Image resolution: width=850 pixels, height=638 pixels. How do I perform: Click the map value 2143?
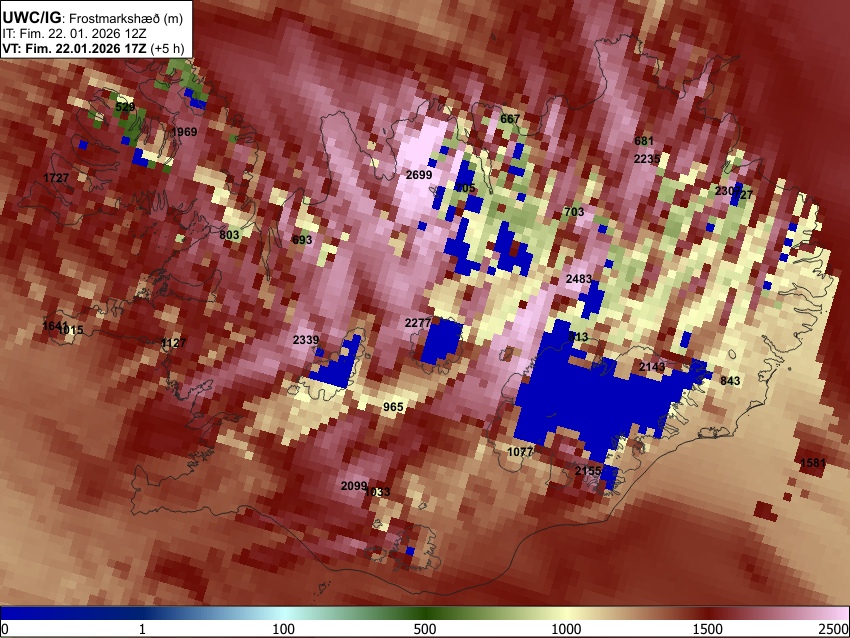(x=652, y=367)
